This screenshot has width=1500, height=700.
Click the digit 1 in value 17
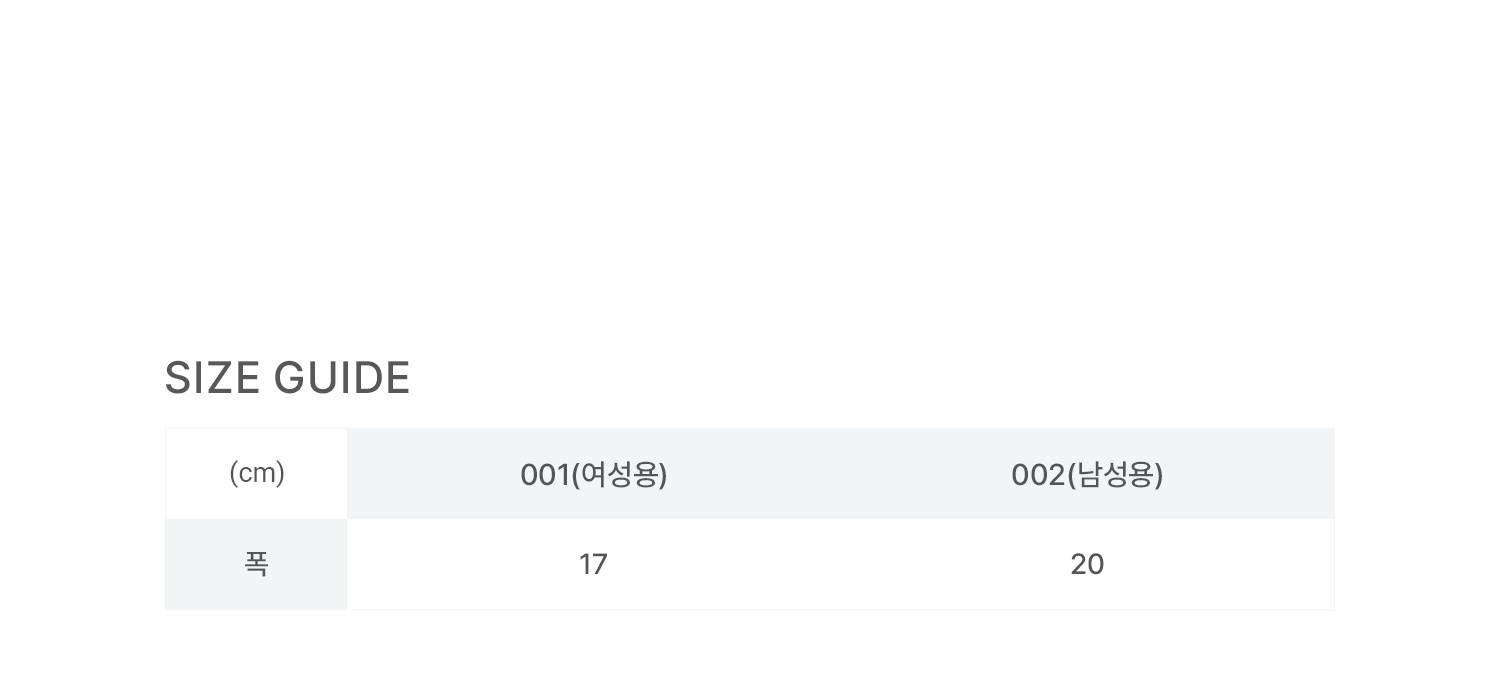(x=585, y=565)
